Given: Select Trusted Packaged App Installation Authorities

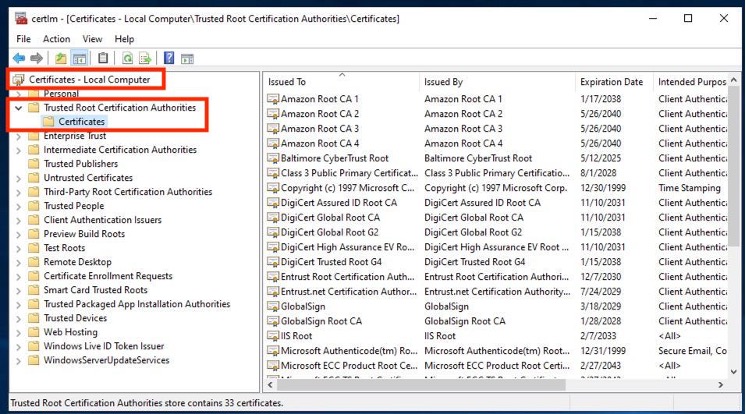Looking at the screenshot, I should point(137,304).
